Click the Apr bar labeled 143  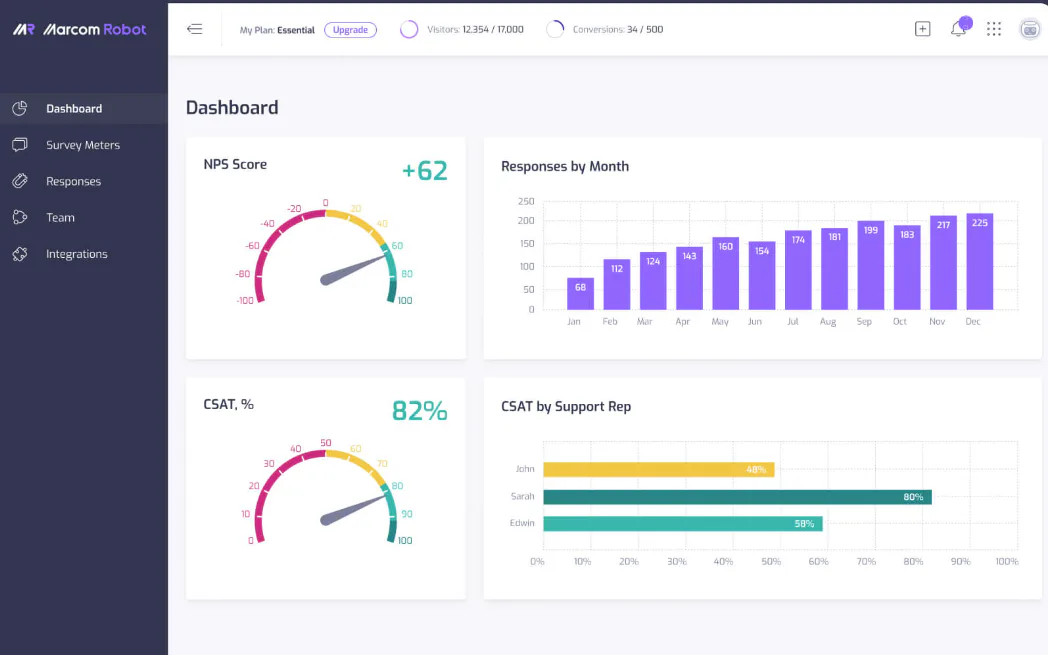point(689,278)
